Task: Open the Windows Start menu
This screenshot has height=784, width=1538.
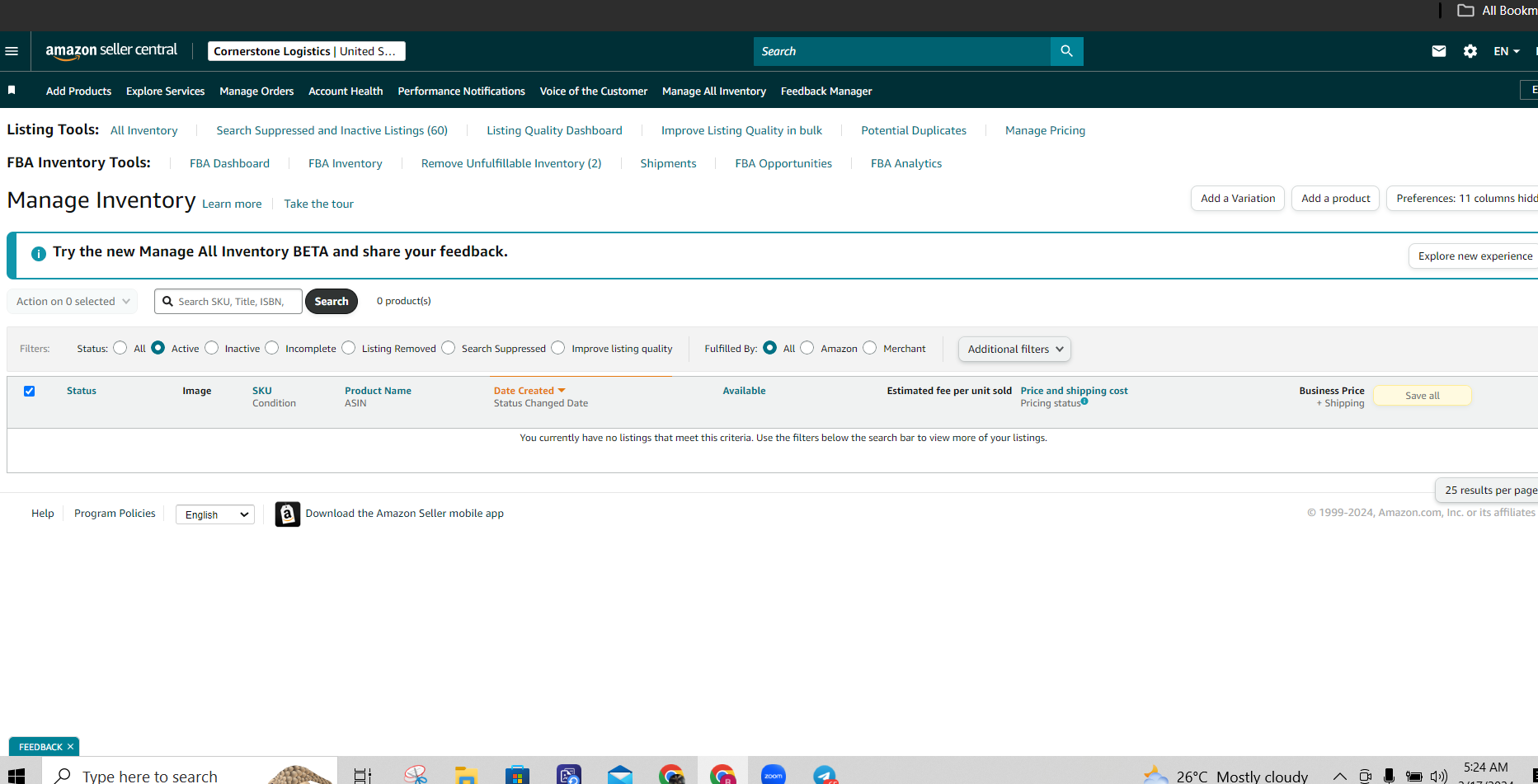Action: point(16,776)
